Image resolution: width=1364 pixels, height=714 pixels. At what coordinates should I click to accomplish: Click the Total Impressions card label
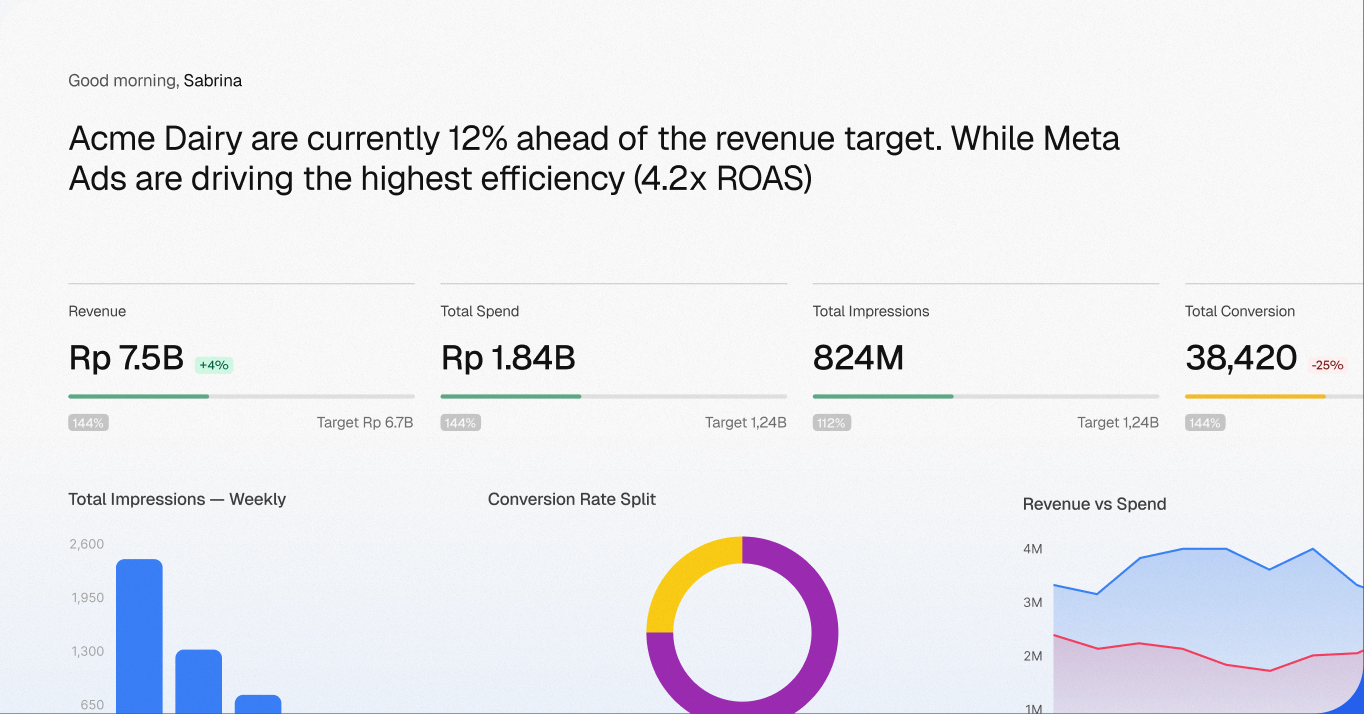click(x=871, y=311)
